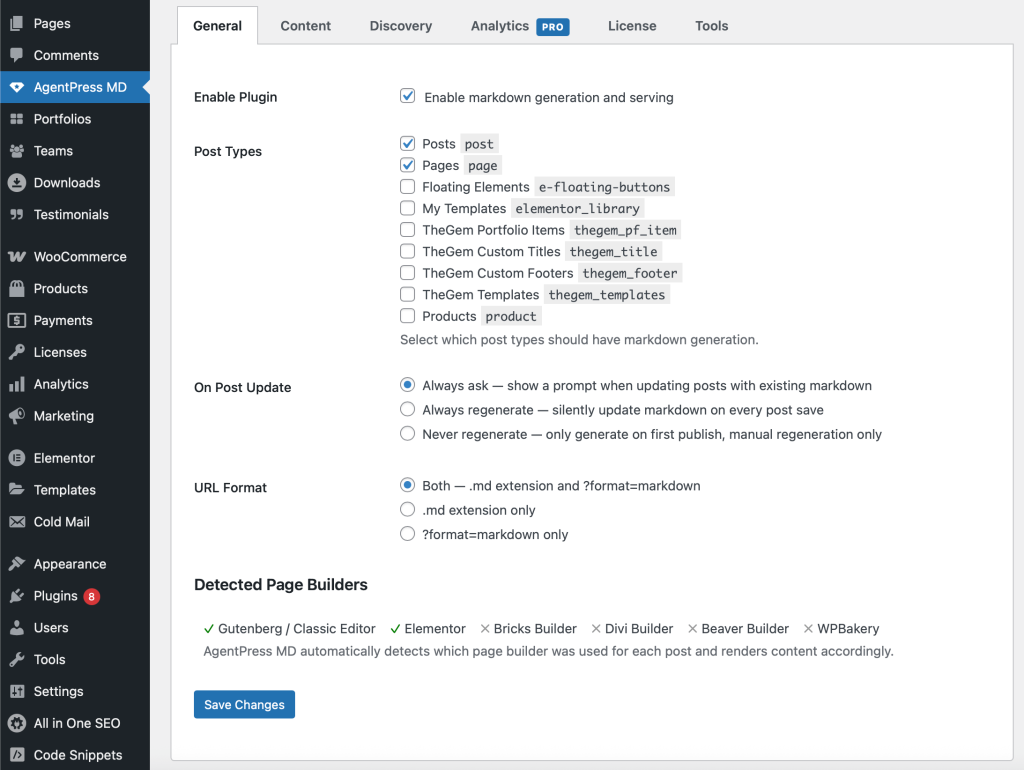Open the Appearance menu link

(x=70, y=564)
